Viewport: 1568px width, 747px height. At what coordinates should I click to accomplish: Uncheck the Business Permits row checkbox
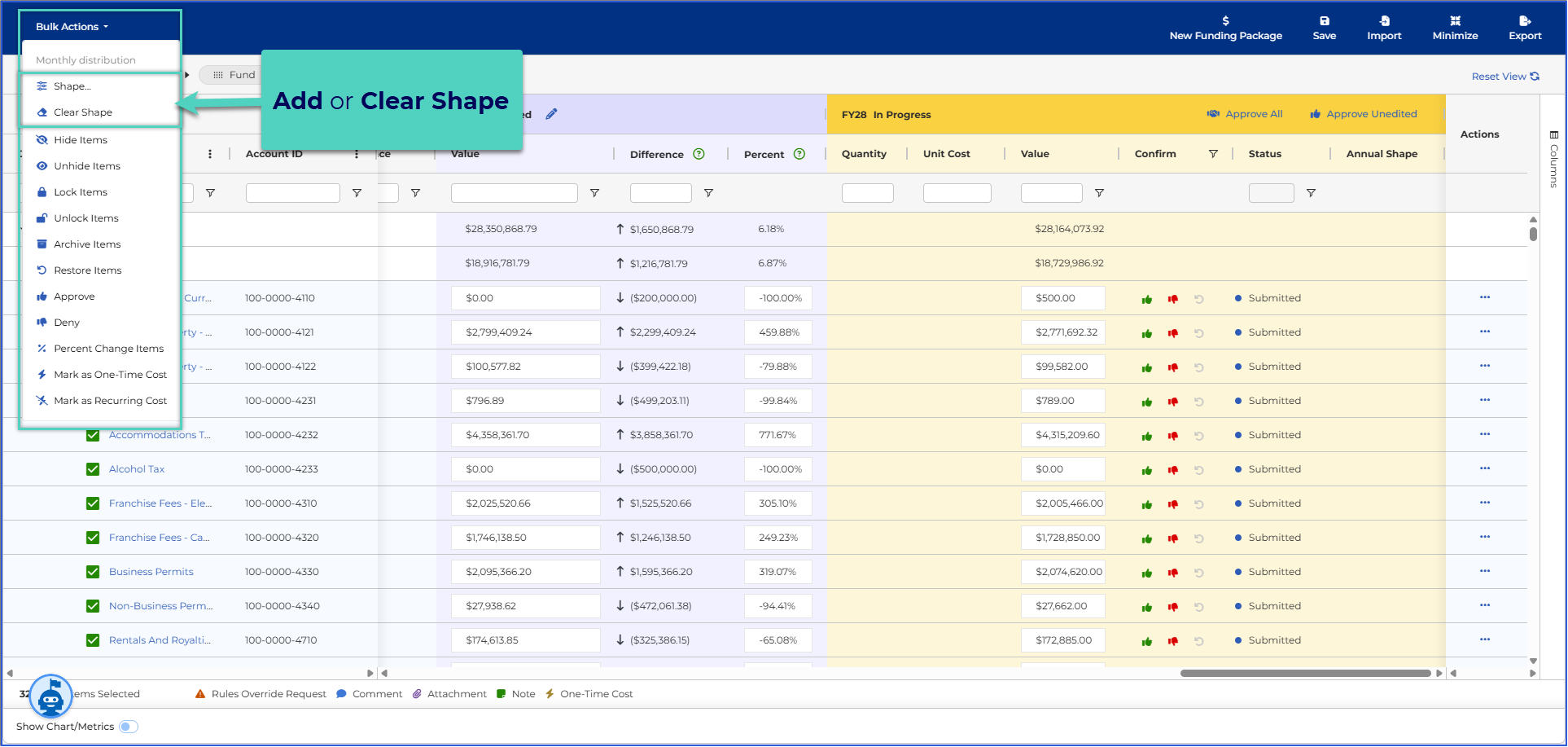tap(93, 572)
